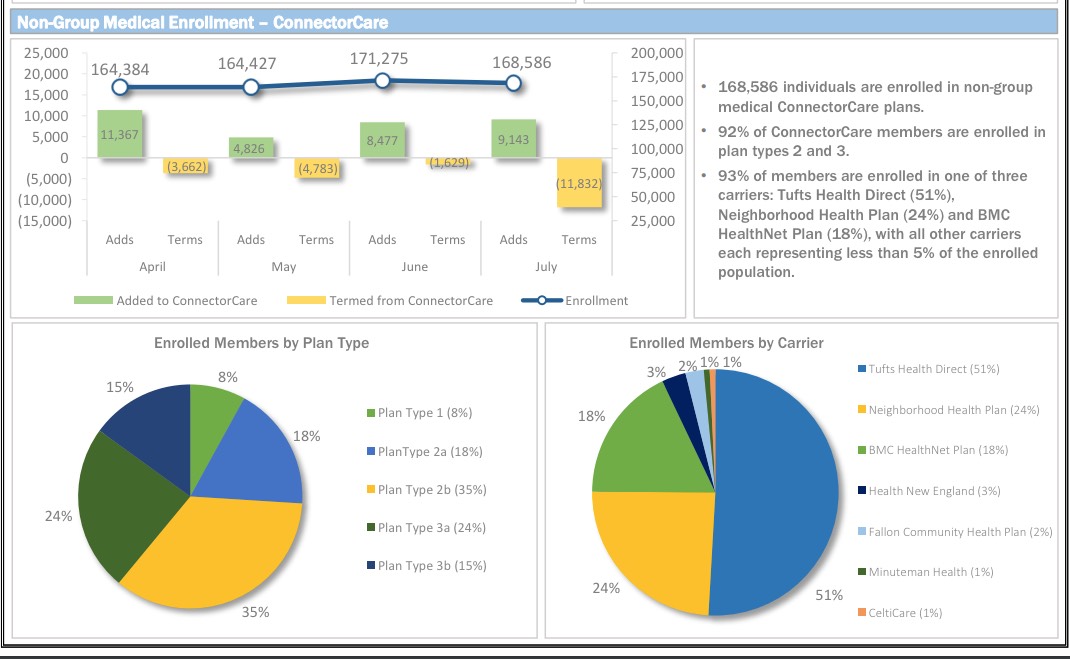The image size is (1070, 659).
Task: Click the Plan Type 1 legend swatch
Action: (x=370, y=413)
